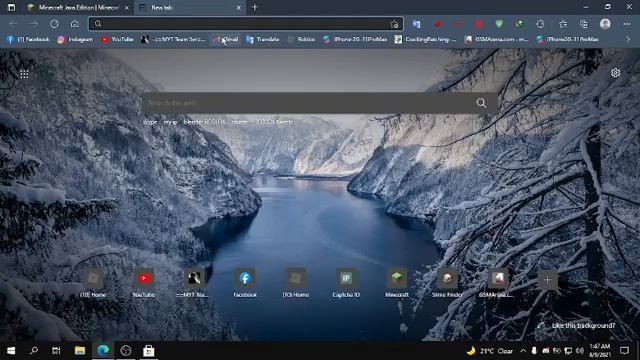Open the Minecraft quick link tile
The width and height of the screenshot is (640, 360).
[x=397, y=282]
